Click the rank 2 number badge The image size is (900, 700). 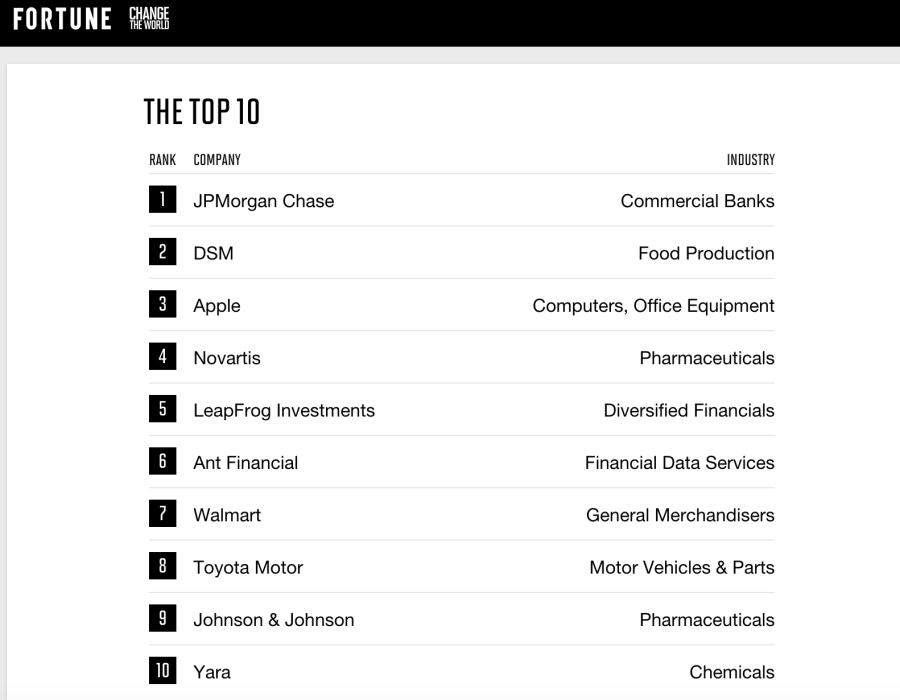(x=162, y=251)
